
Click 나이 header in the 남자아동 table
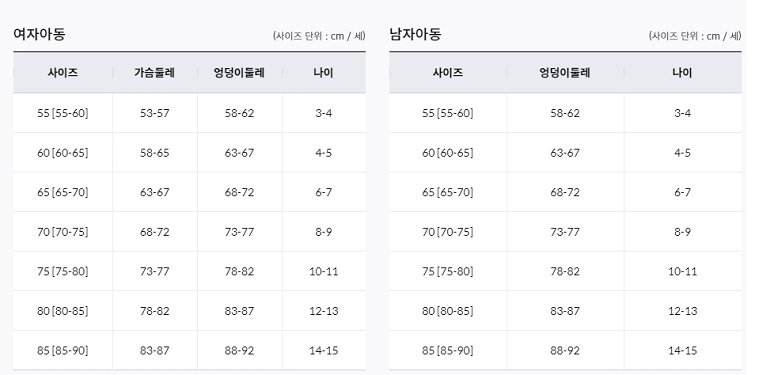tap(683, 73)
